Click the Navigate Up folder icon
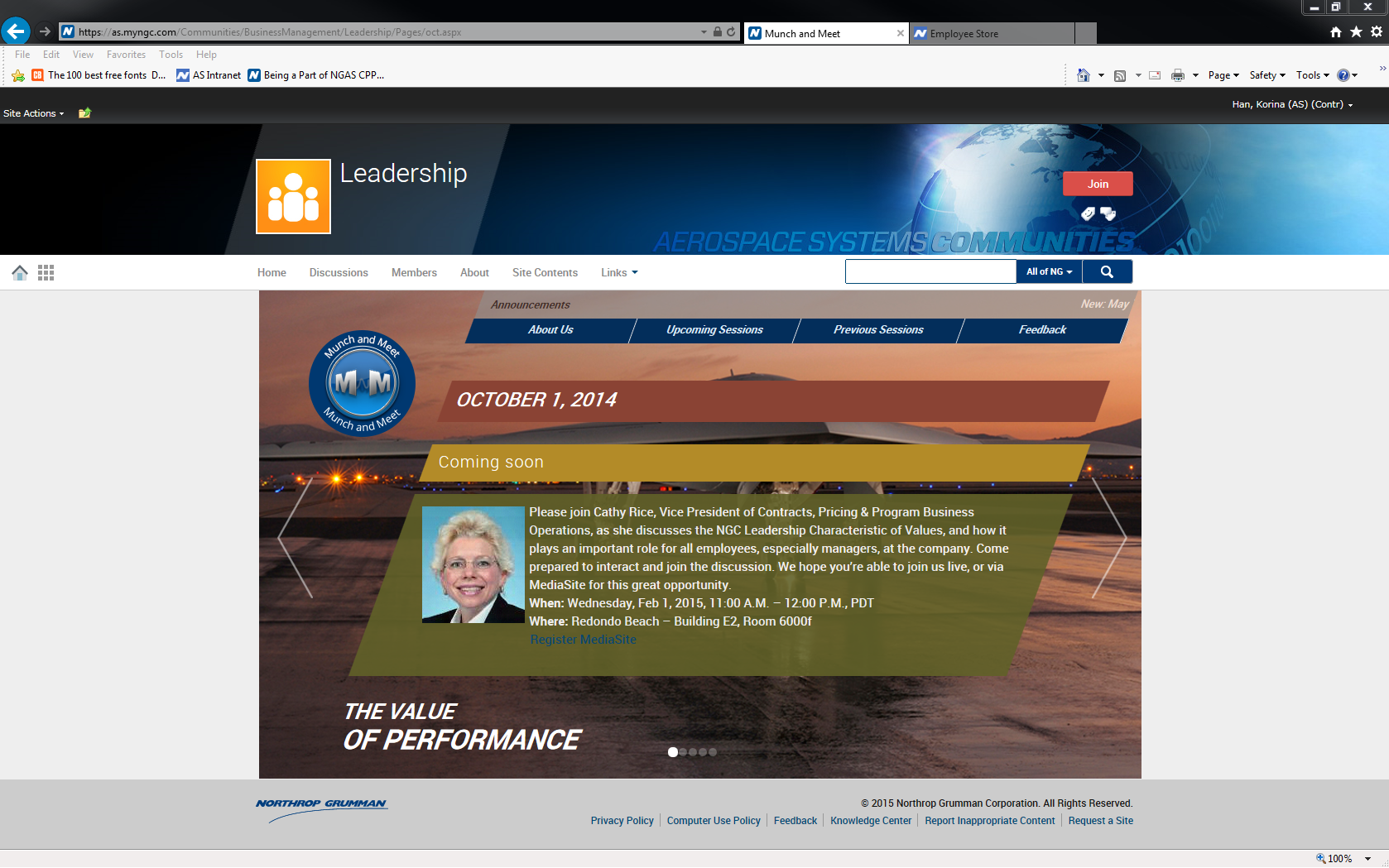The height and width of the screenshot is (868, 1389). coord(84,113)
